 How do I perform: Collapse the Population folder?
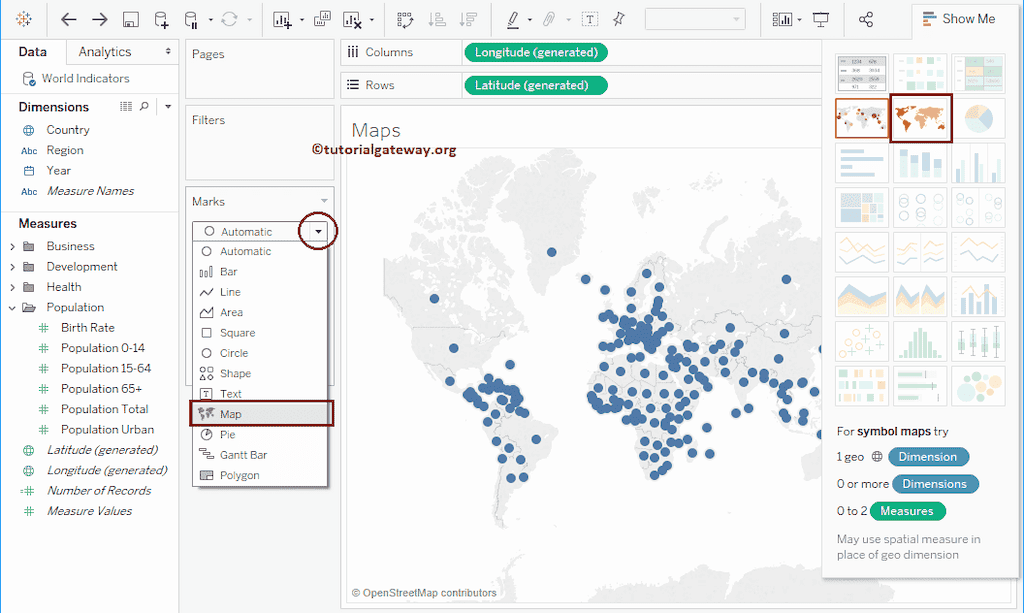[12, 307]
